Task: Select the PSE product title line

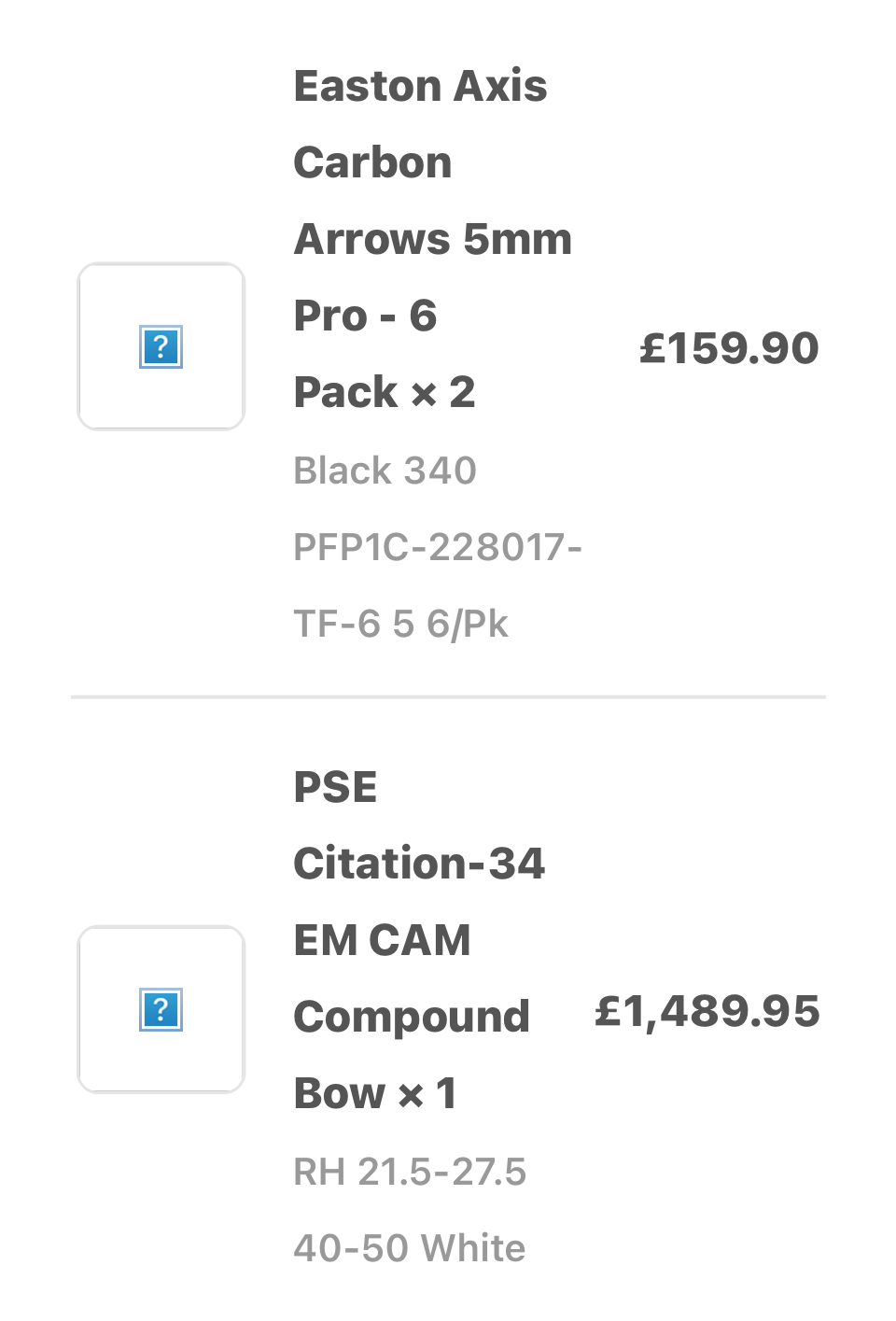Action: tap(335, 787)
